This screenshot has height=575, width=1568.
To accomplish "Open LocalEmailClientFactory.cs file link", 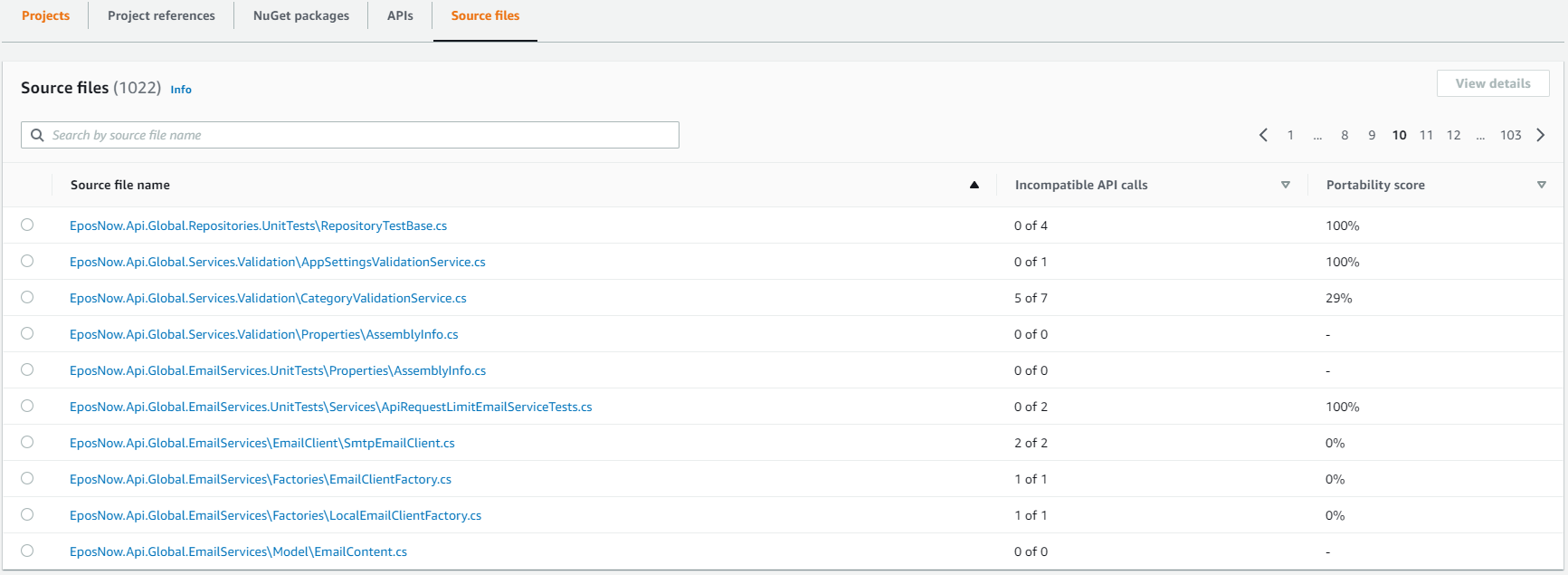I will coord(275,515).
